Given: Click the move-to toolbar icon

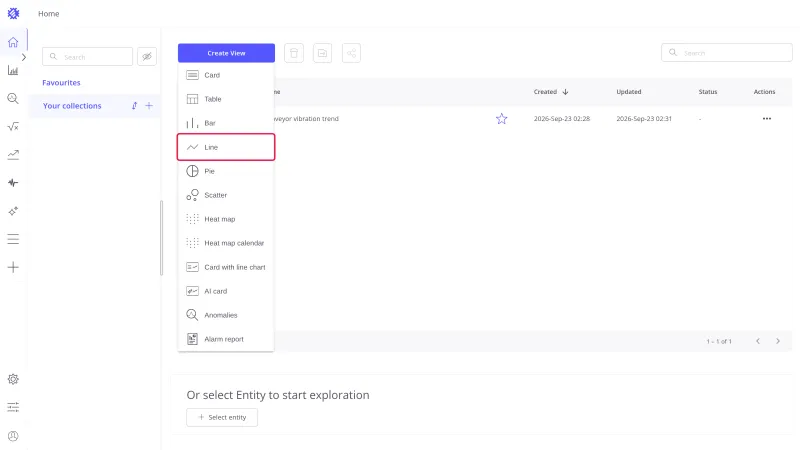Looking at the screenshot, I should 322,53.
